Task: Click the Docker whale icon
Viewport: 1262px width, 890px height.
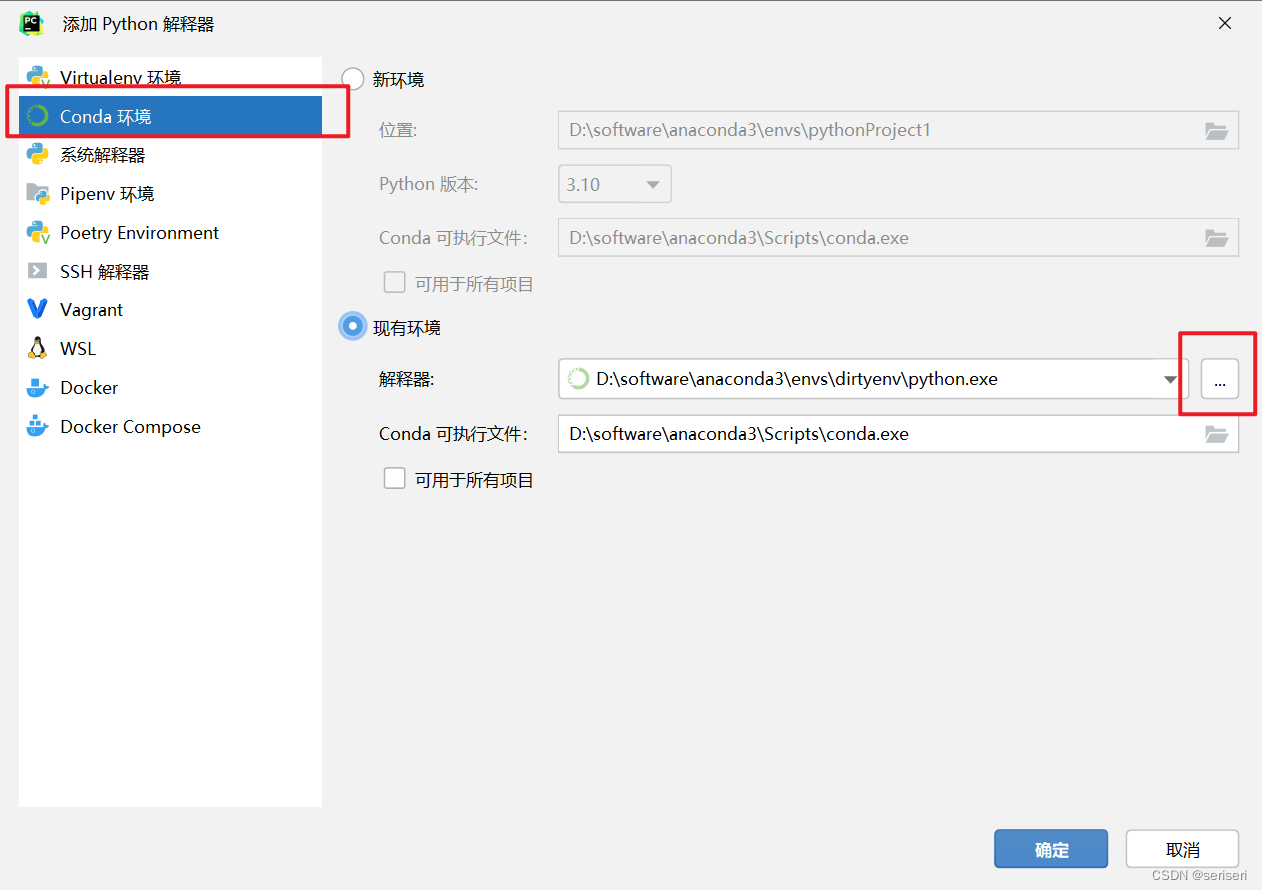Action: 38,388
